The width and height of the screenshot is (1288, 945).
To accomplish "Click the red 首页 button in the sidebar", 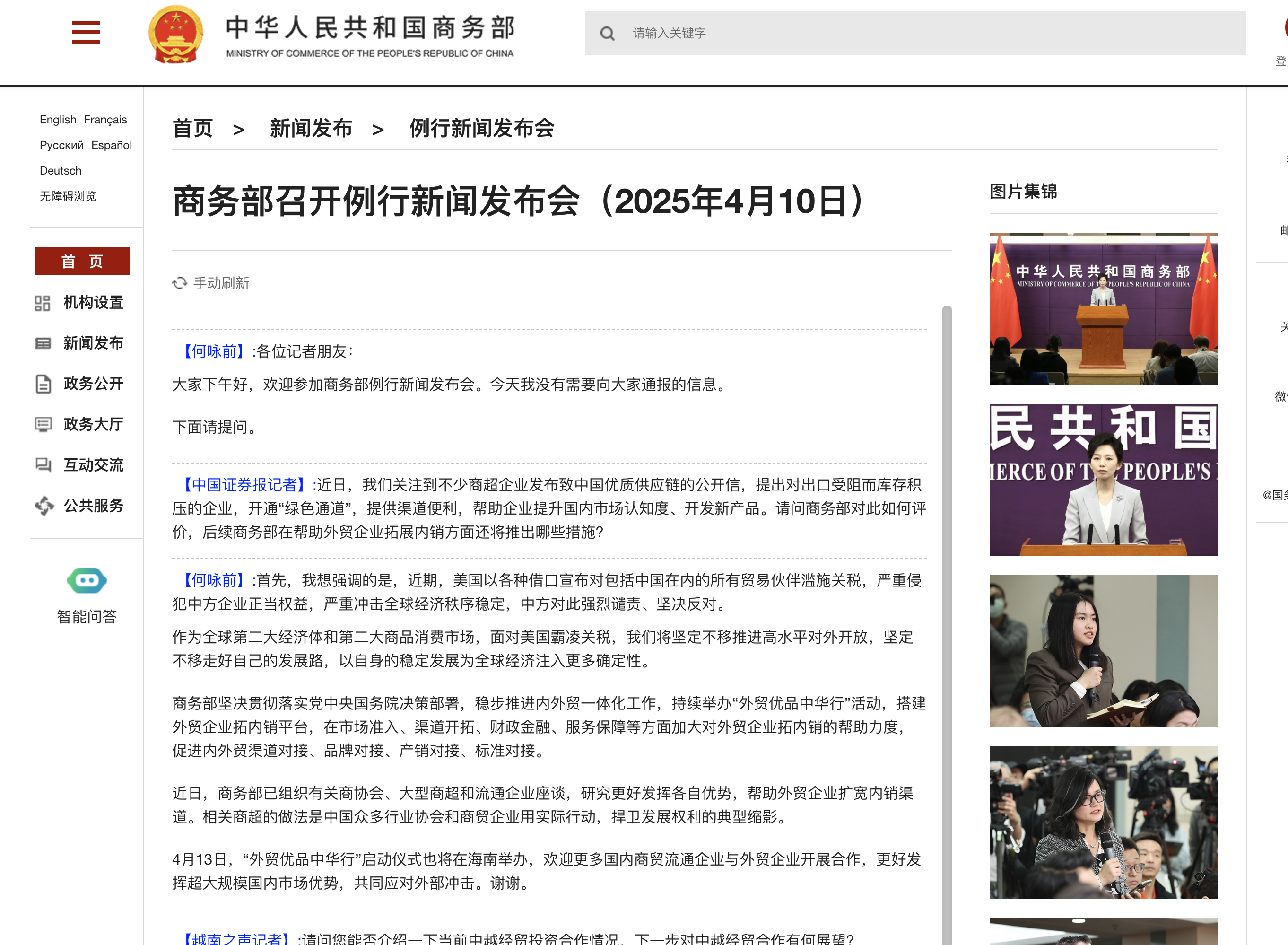I will (82, 262).
